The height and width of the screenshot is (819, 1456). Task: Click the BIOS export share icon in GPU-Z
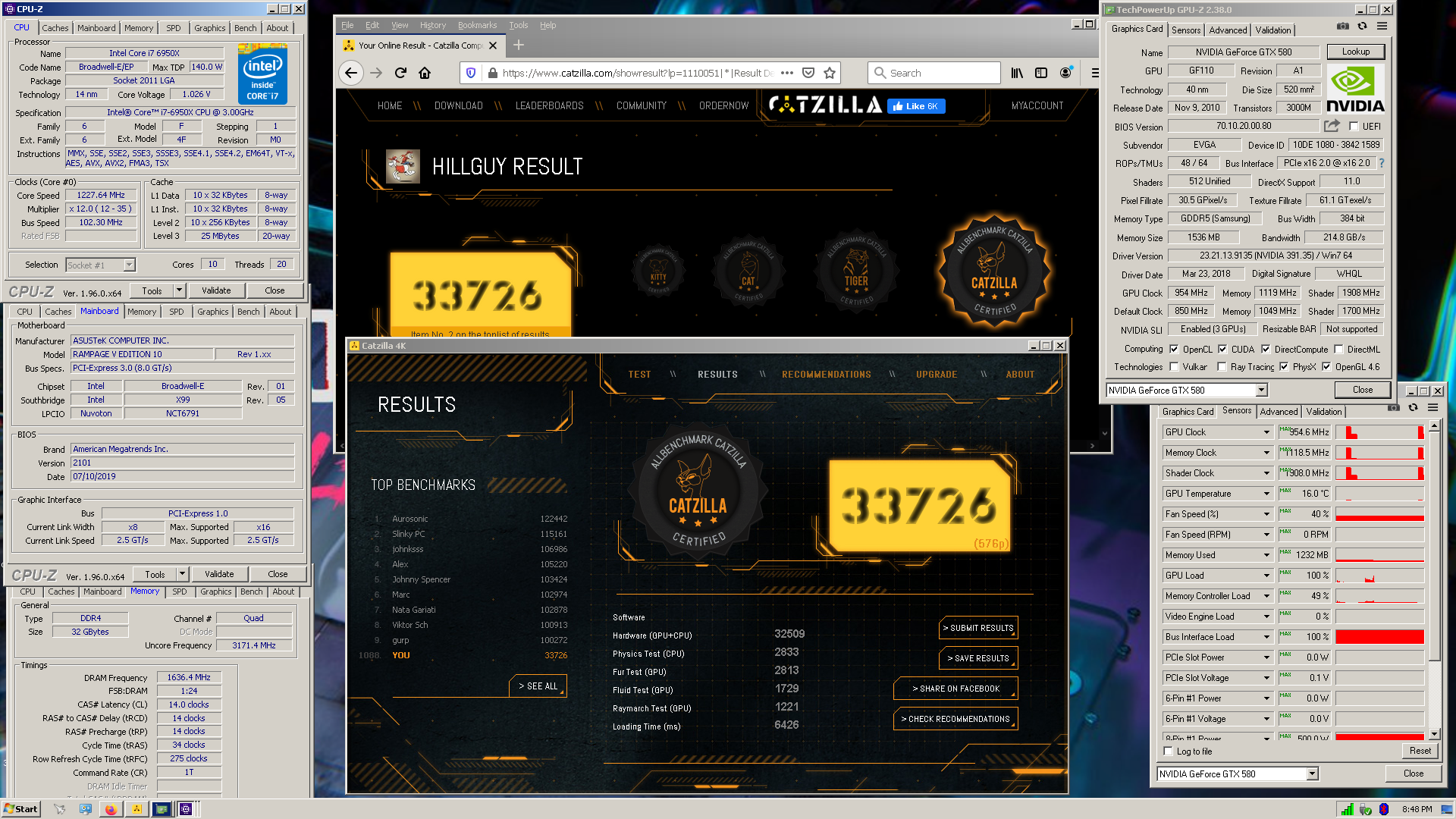(1332, 125)
